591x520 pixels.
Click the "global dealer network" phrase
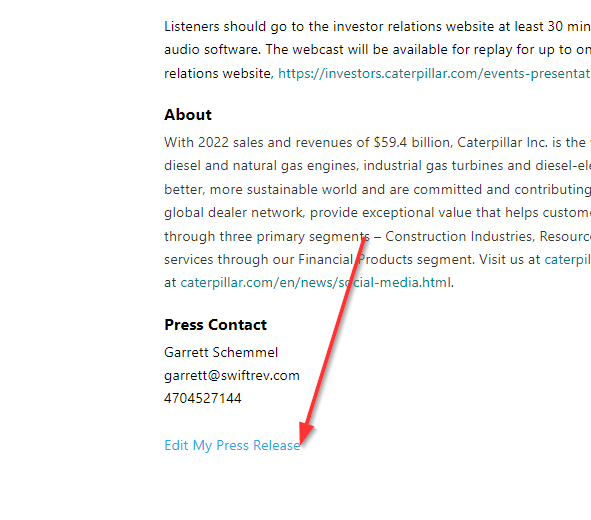tap(234, 213)
